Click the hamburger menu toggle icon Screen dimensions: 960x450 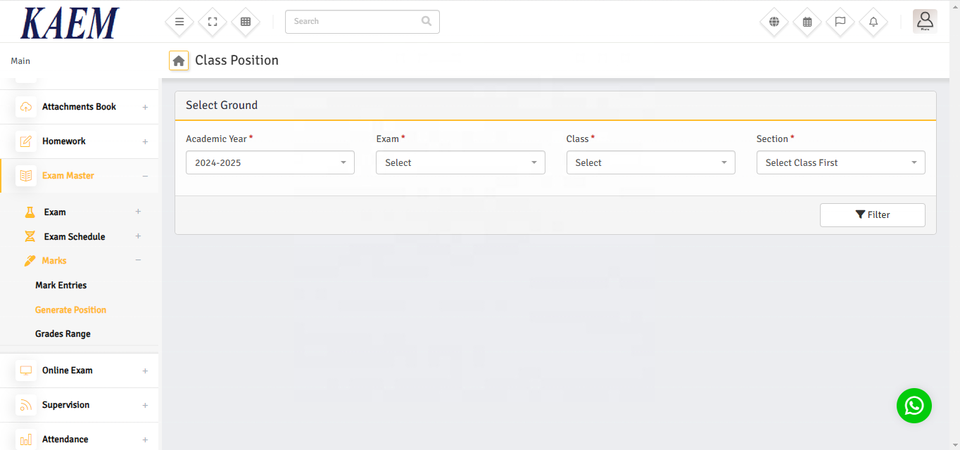click(179, 21)
